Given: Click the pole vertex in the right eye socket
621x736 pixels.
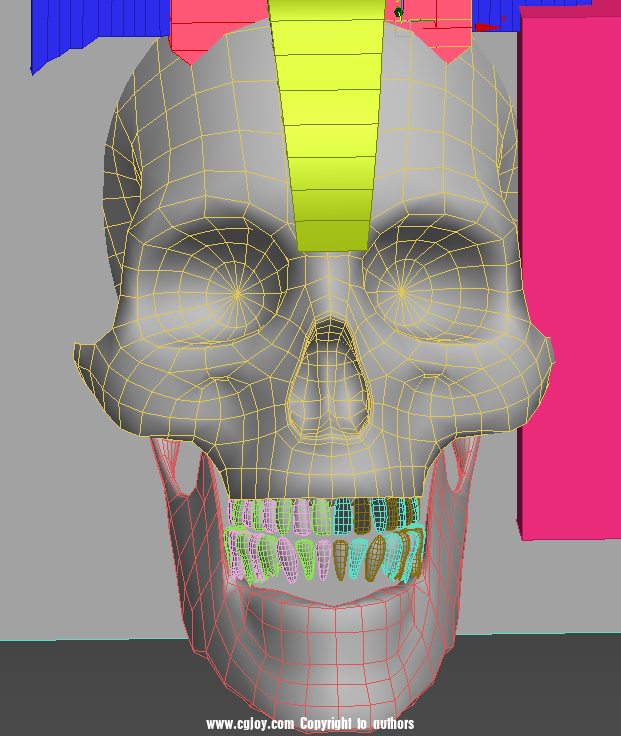Looking at the screenshot, I should pyautogui.click(x=401, y=293).
